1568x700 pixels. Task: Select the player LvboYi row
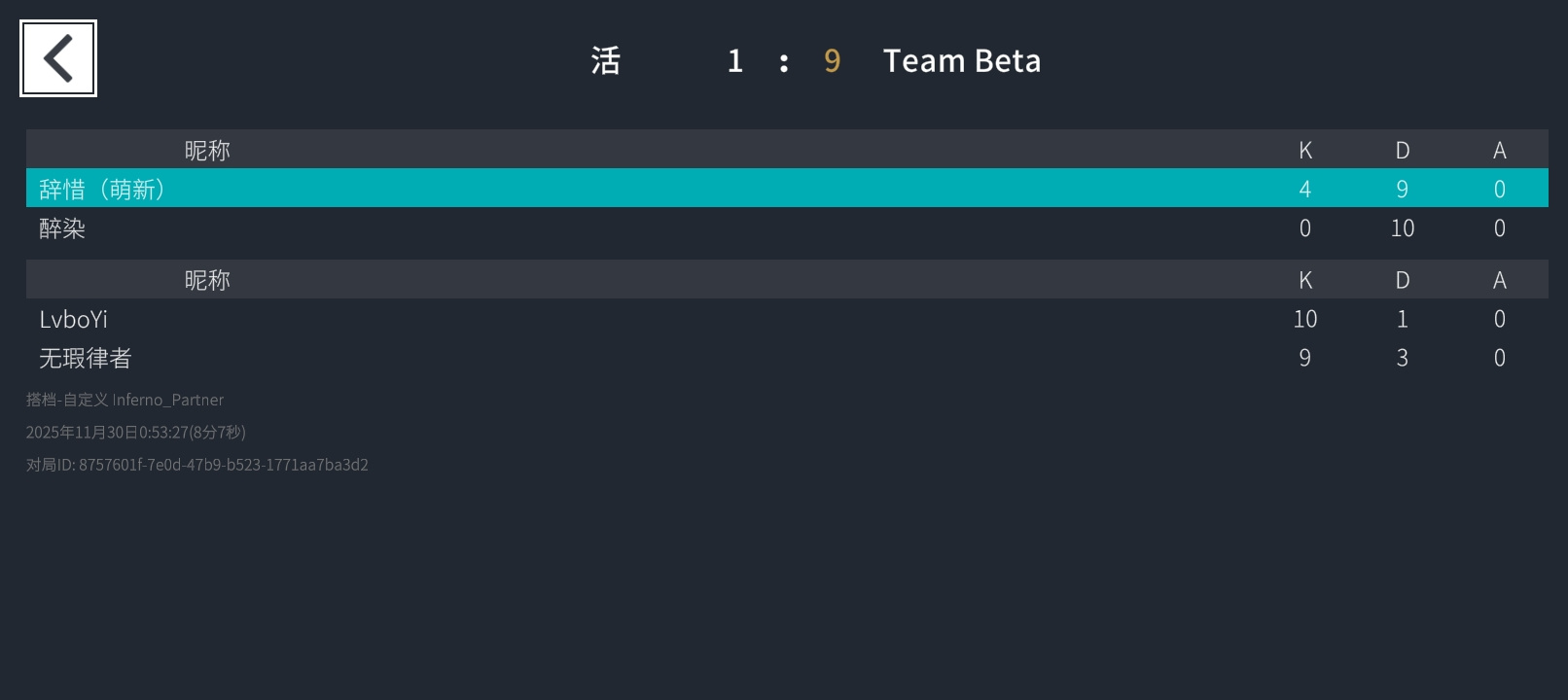pos(787,318)
